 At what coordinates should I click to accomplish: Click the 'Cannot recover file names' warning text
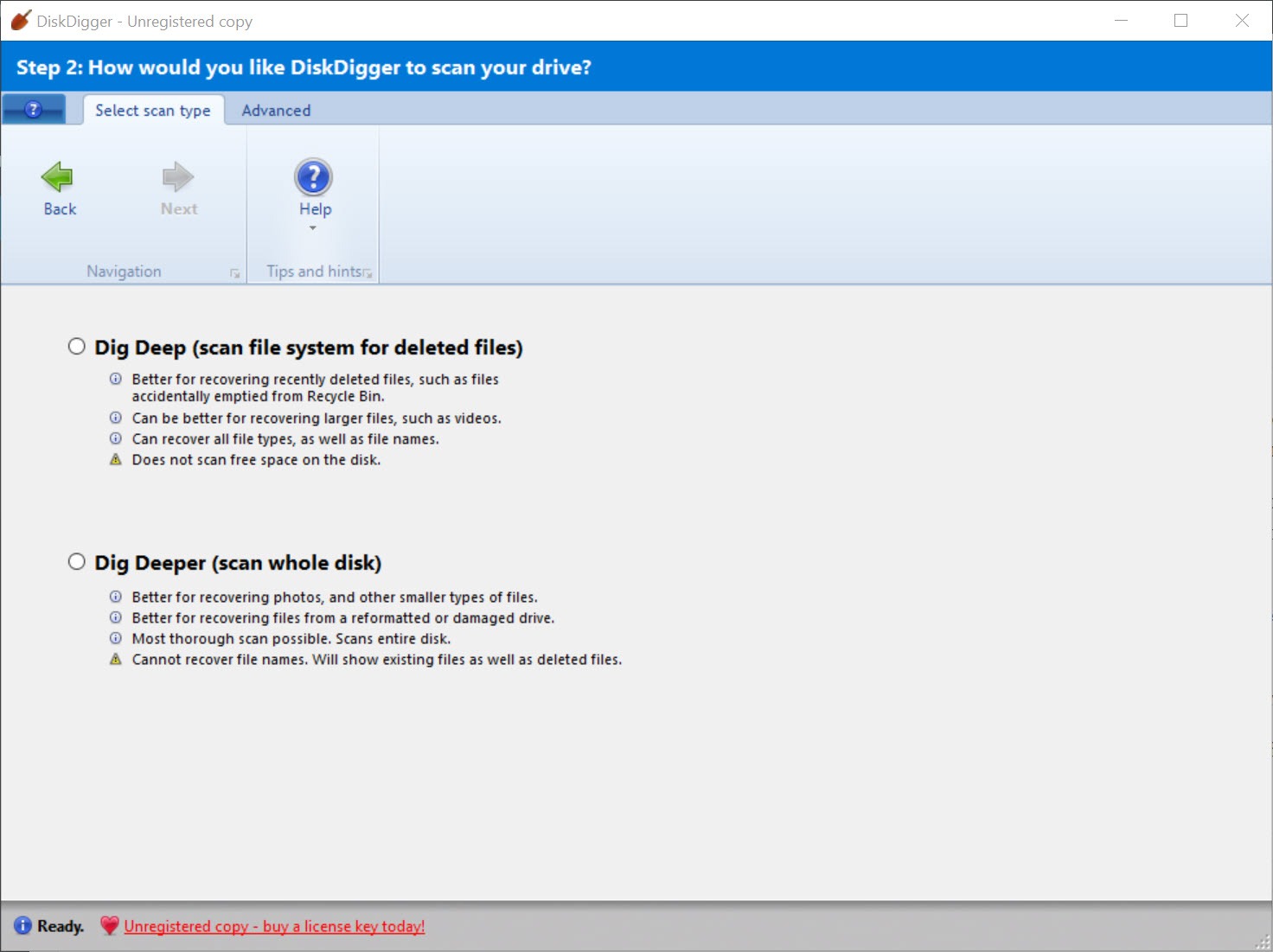point(377,660)
